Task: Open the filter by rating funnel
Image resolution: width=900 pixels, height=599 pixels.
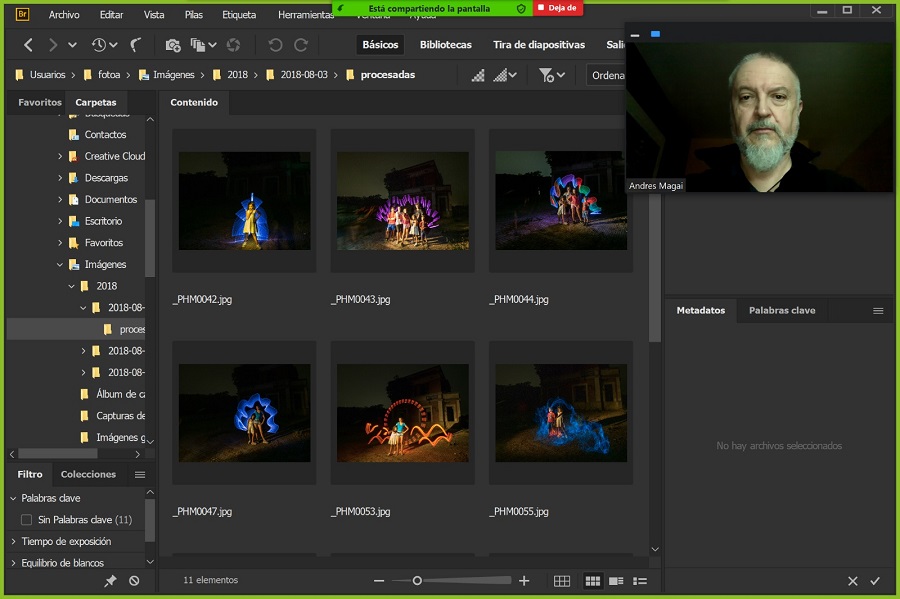Action: [546, 75]
